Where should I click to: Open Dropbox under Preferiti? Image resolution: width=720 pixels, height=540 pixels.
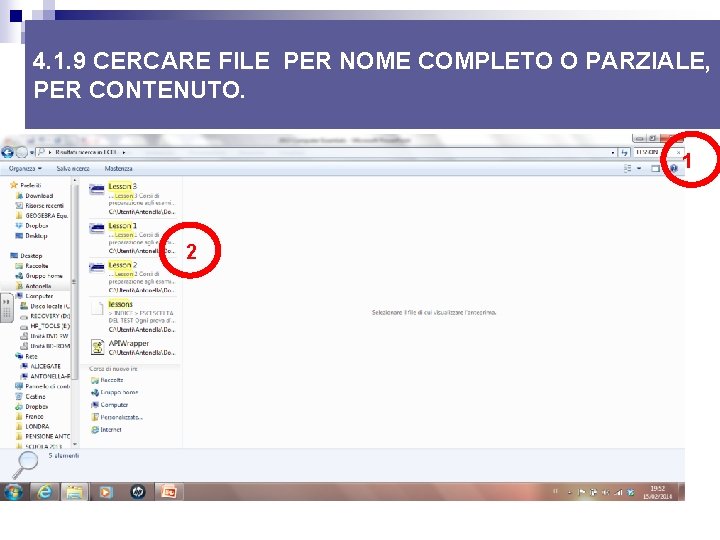pos(32,225)
